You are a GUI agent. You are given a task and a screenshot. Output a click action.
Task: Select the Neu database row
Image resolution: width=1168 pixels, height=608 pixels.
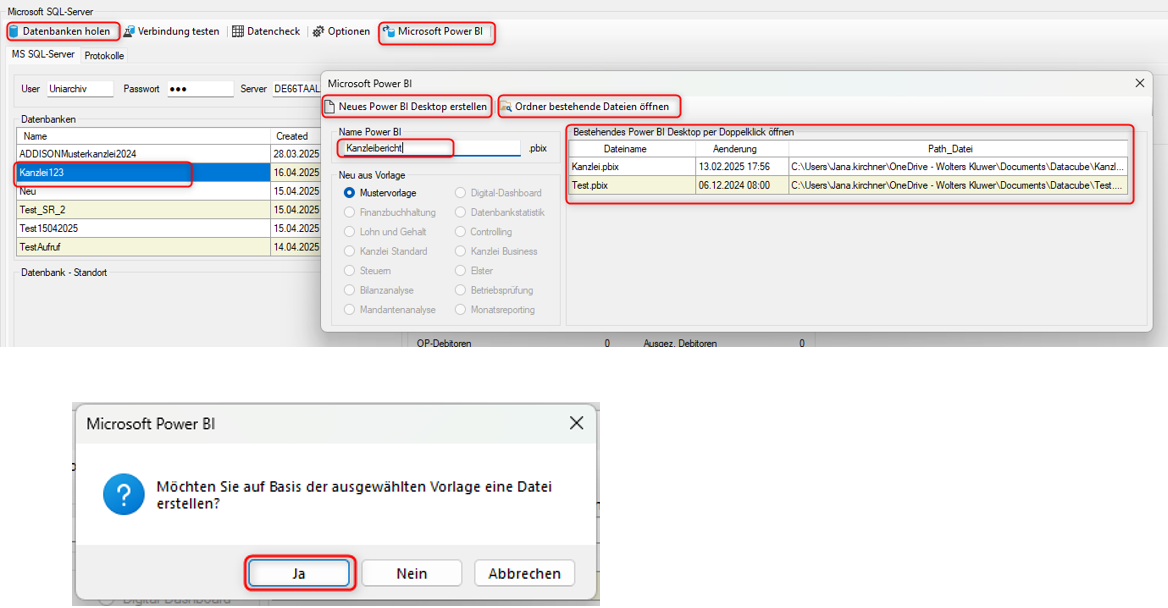coord(169,191)
